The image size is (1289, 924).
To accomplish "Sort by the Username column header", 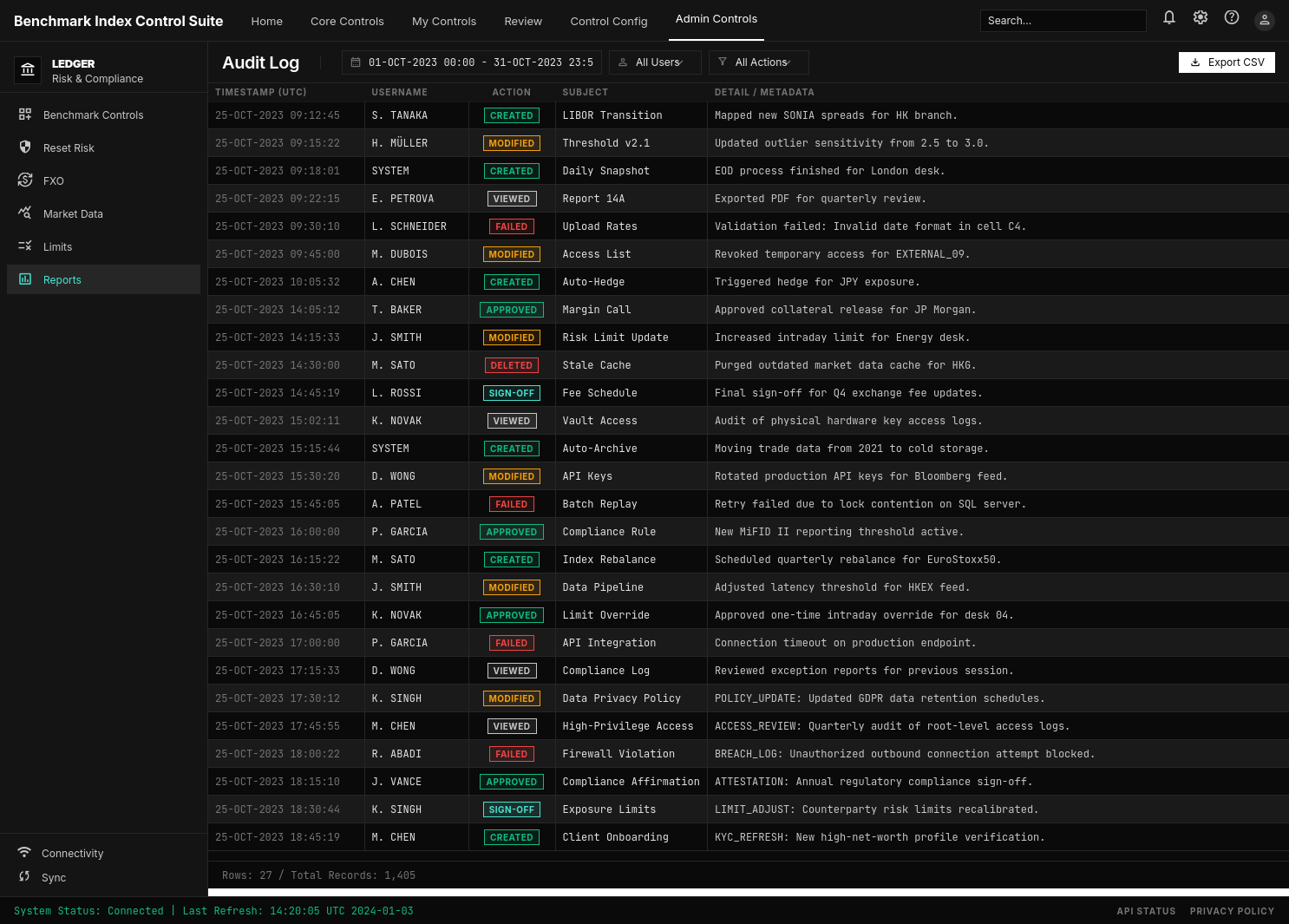I will 400,92.
